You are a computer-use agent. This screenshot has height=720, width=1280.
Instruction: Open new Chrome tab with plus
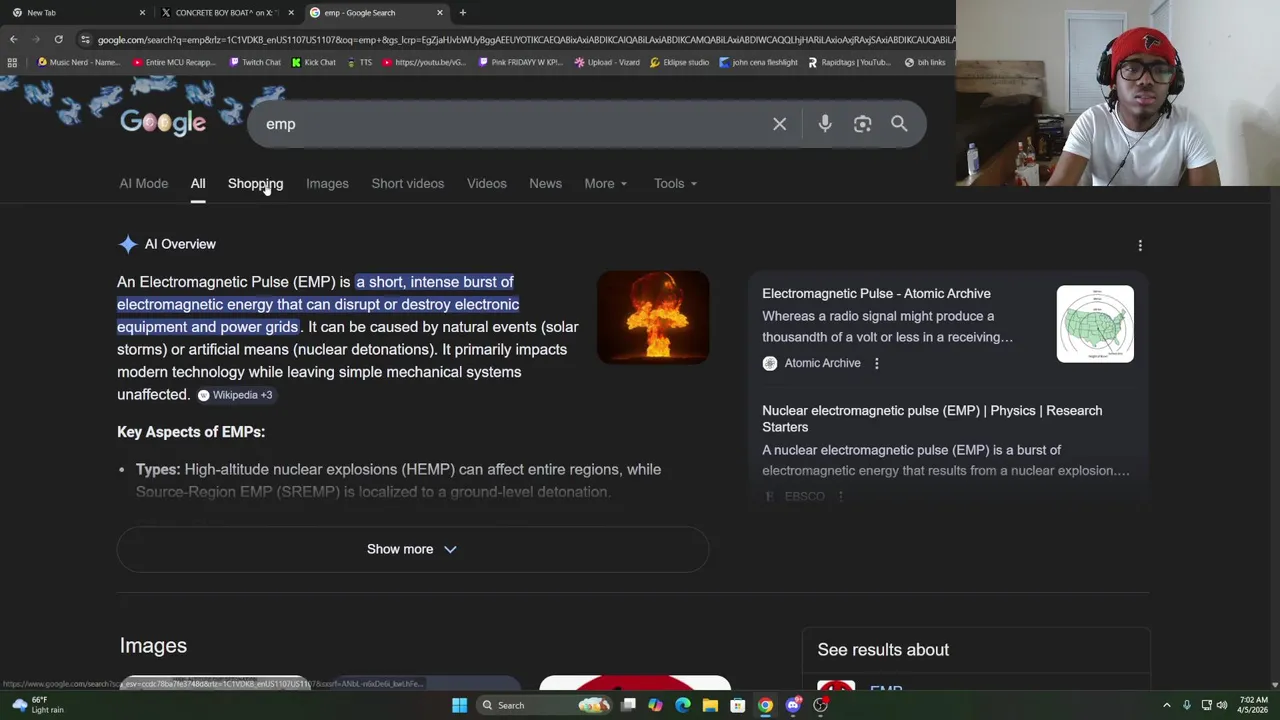(462, 12)
